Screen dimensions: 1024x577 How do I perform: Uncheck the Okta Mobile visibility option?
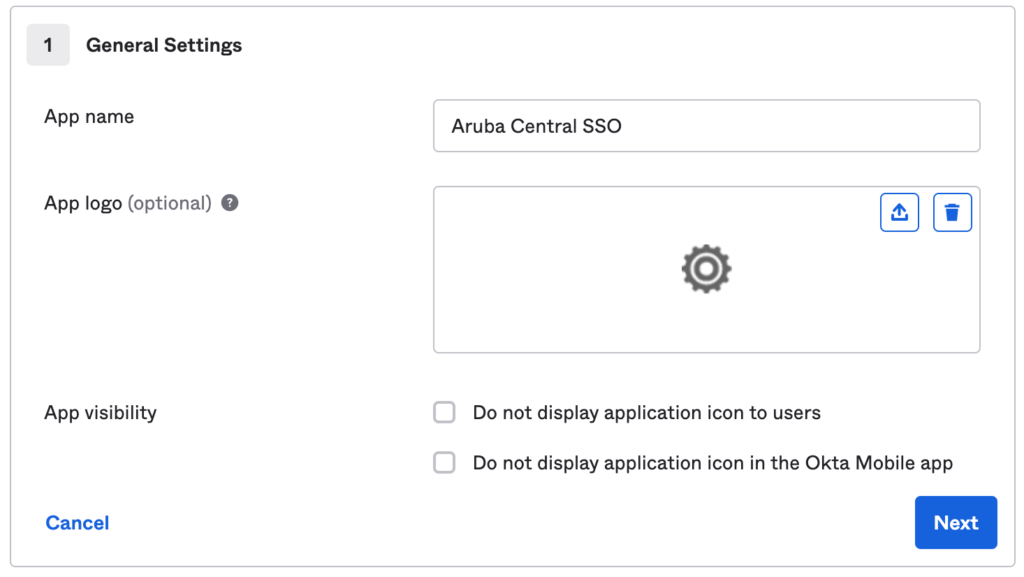tap(444, 463)
